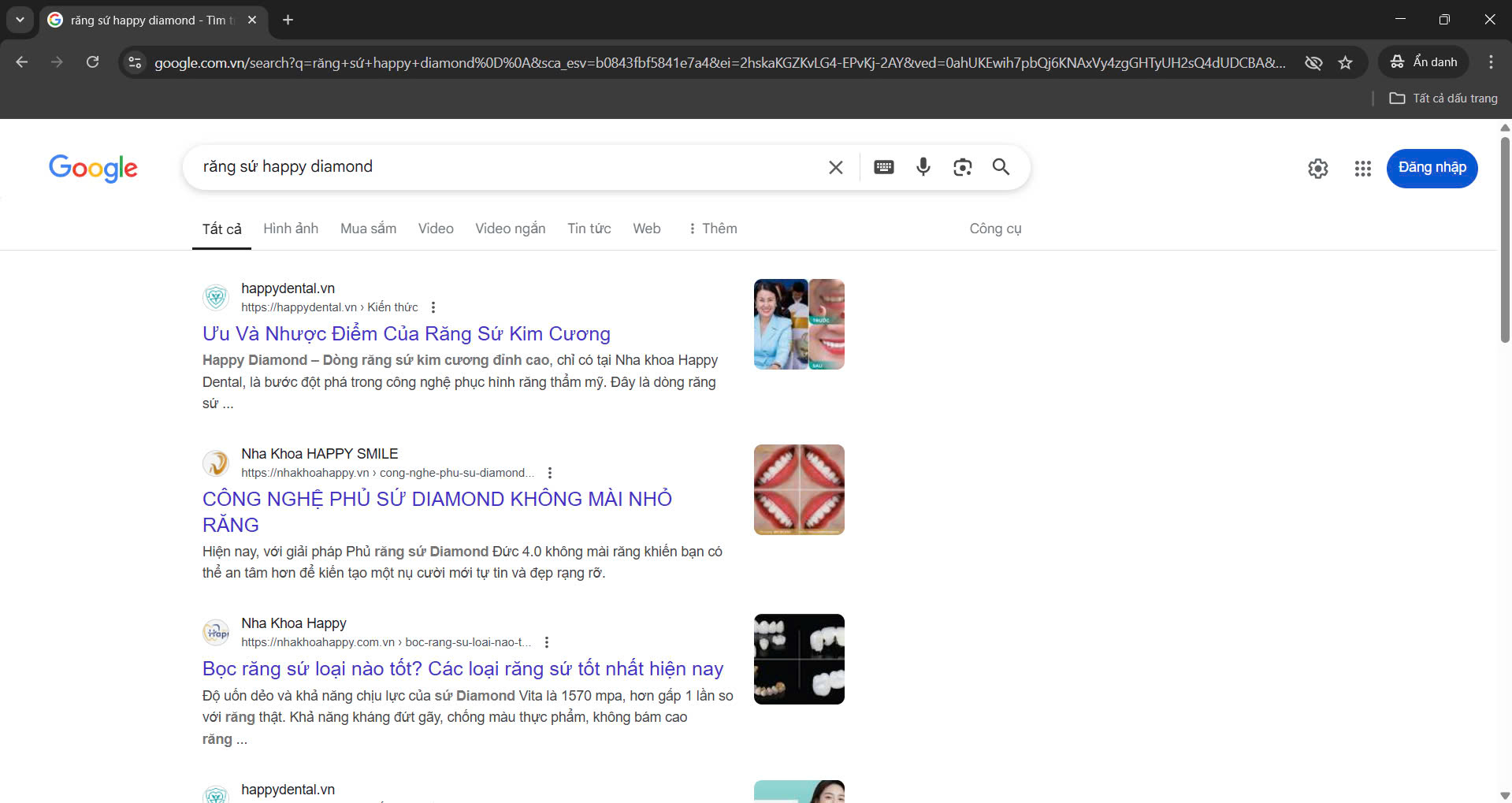Open Google quick settings gear
The image size is (1512, 803).
(x=1318, y=169)
